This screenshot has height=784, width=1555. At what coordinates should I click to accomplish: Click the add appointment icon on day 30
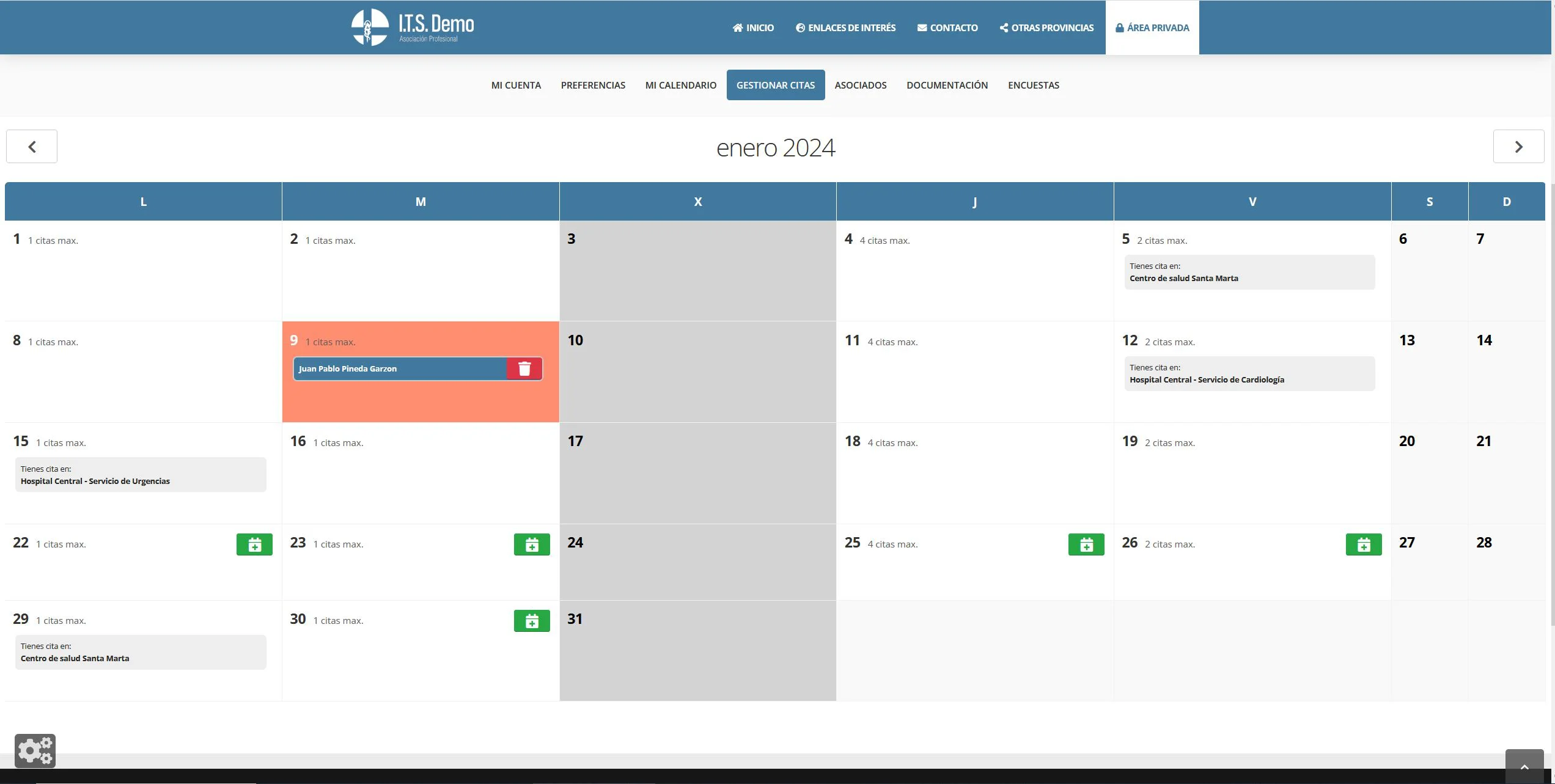click(x=532, y=621)
